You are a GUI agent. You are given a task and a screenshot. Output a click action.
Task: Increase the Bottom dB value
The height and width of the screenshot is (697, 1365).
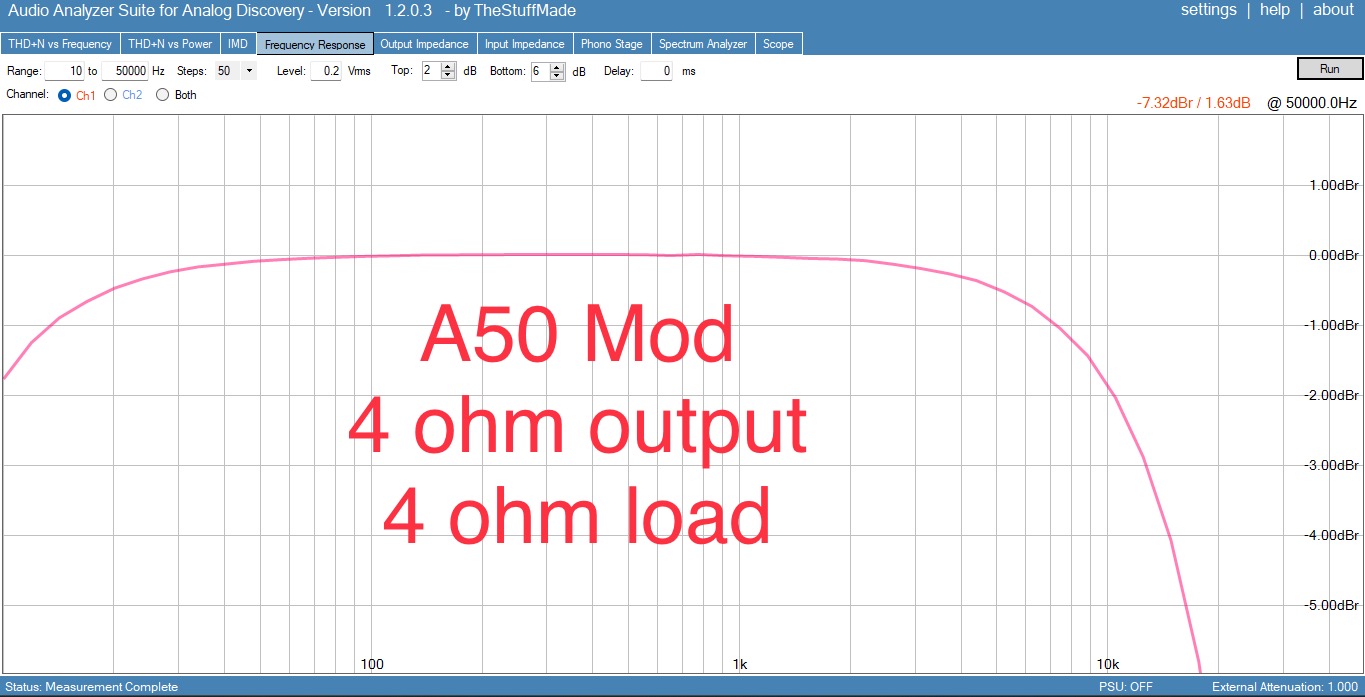pos(557,67)
